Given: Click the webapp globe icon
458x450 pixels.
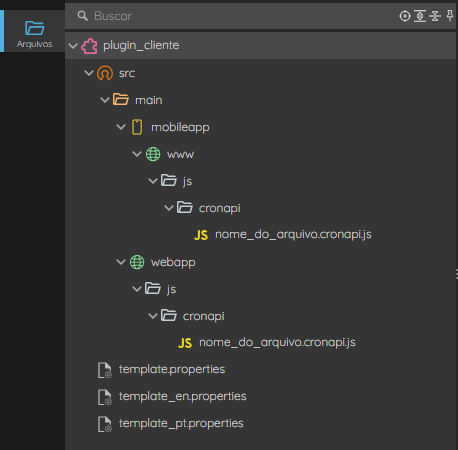Looking at the screenshot, I should (137, 262).
